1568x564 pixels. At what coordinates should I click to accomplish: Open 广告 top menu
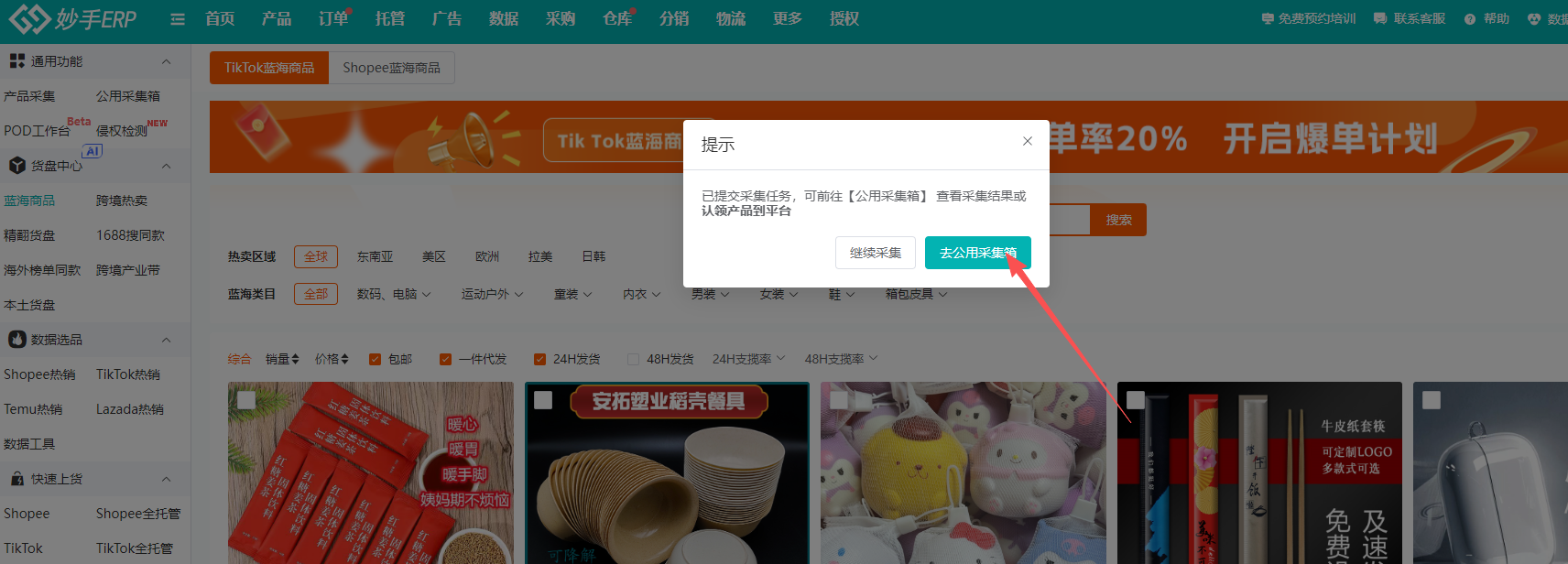(447, 18)
